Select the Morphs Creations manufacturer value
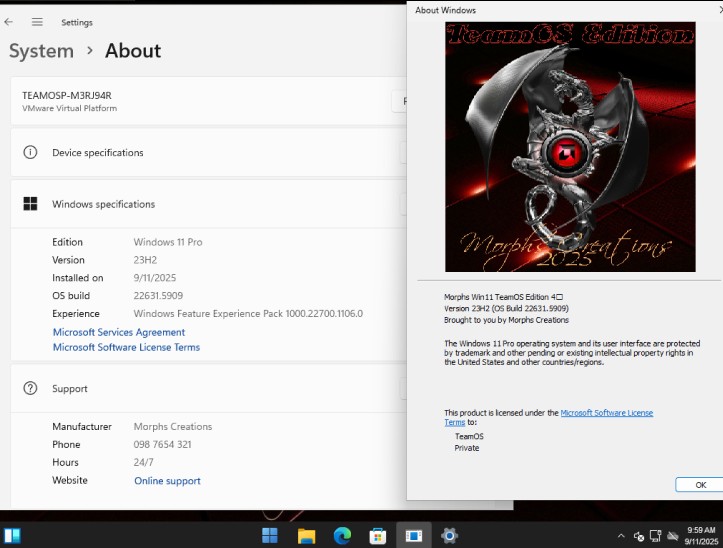The width and height of the screenshot is (723, 548). [x=173, y=427]
